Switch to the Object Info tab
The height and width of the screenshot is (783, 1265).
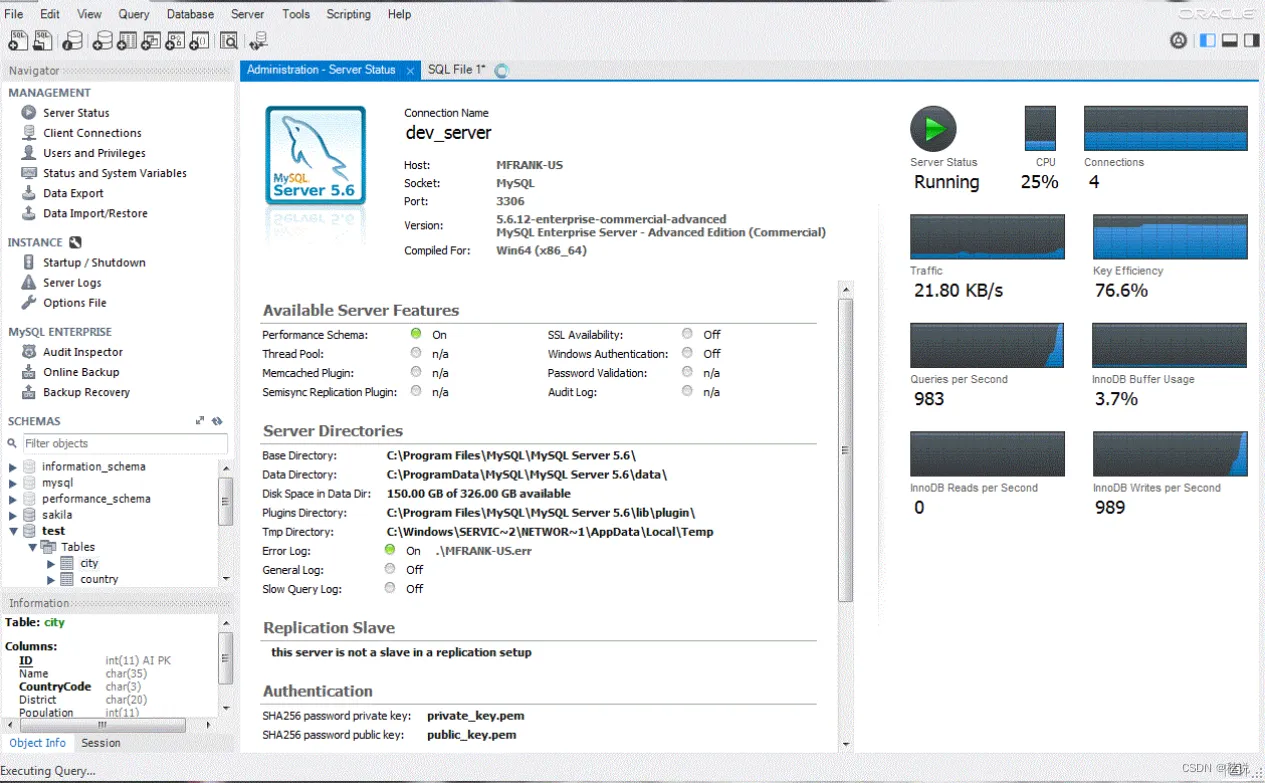[x=38, y=743]
